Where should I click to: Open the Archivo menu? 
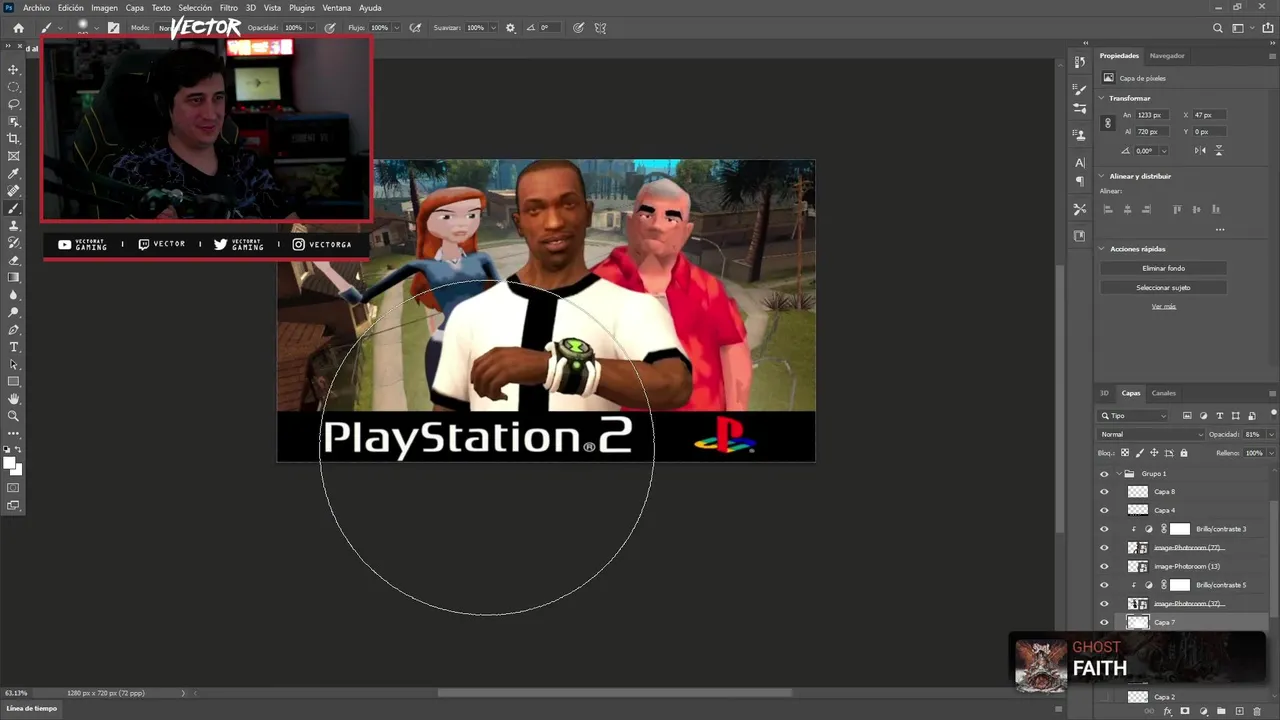tap(36, 8)
